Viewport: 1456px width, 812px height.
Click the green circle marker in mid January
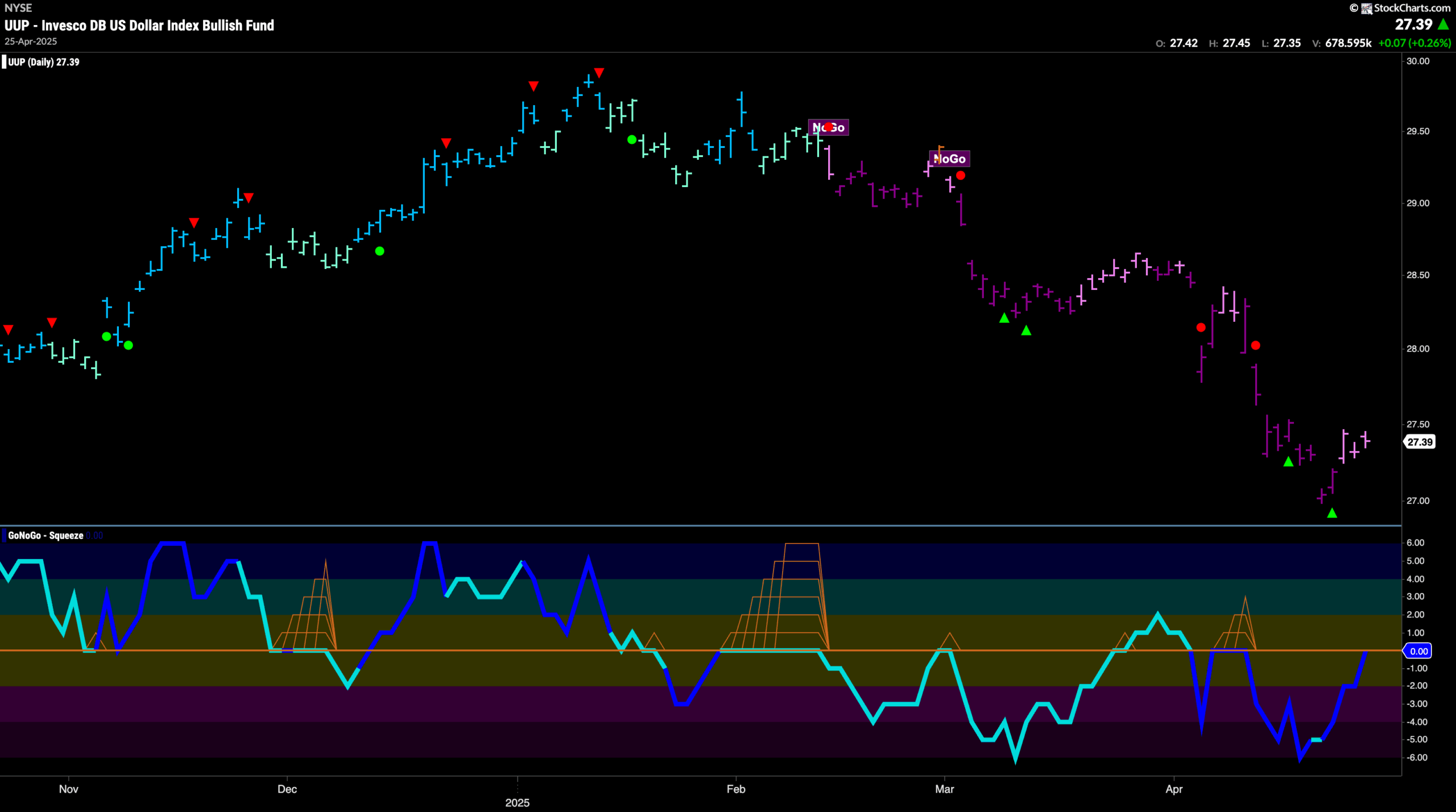(x=631, y=139)
